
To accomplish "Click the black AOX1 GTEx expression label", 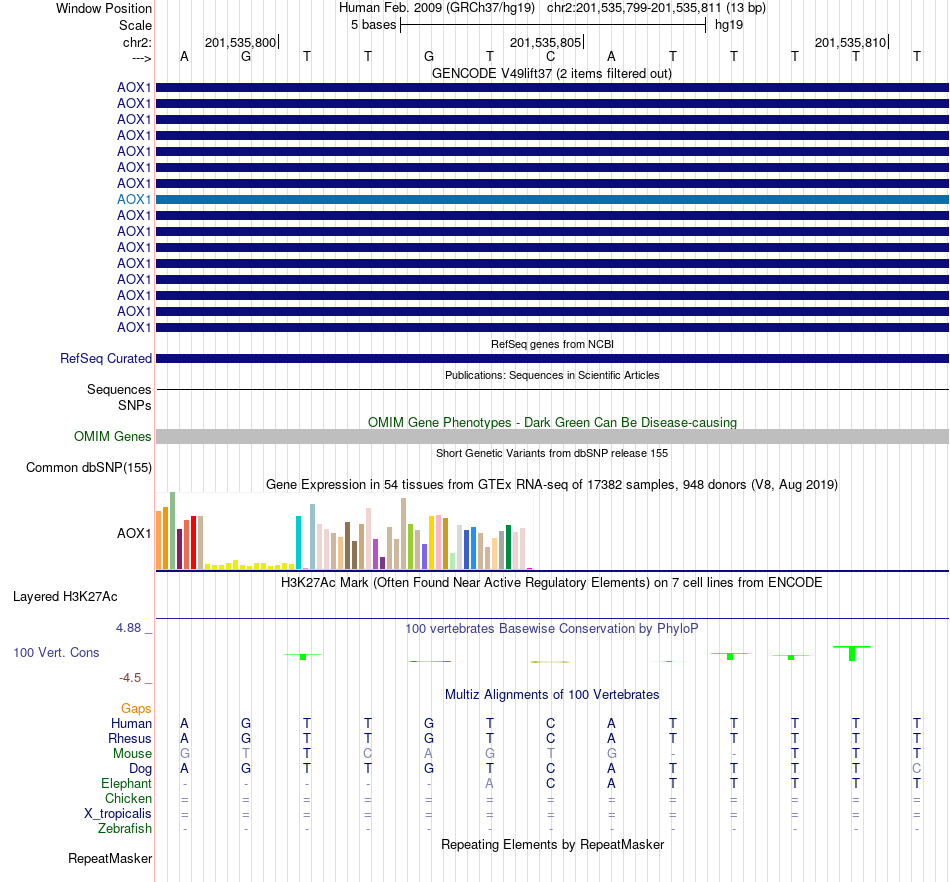I will [x=134, y=533].
